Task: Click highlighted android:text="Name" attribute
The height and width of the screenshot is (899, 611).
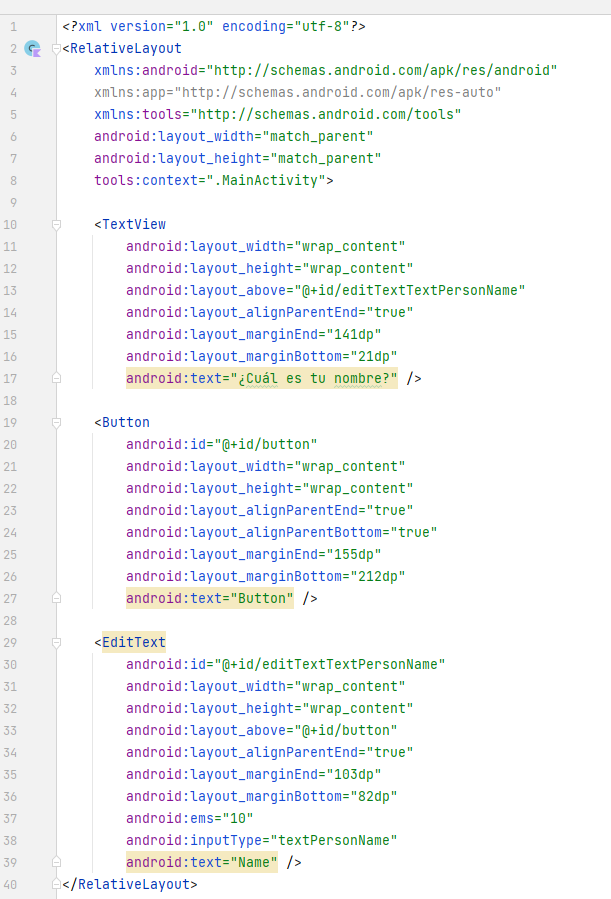Action: pyautogui.click(x=202, y=862)
